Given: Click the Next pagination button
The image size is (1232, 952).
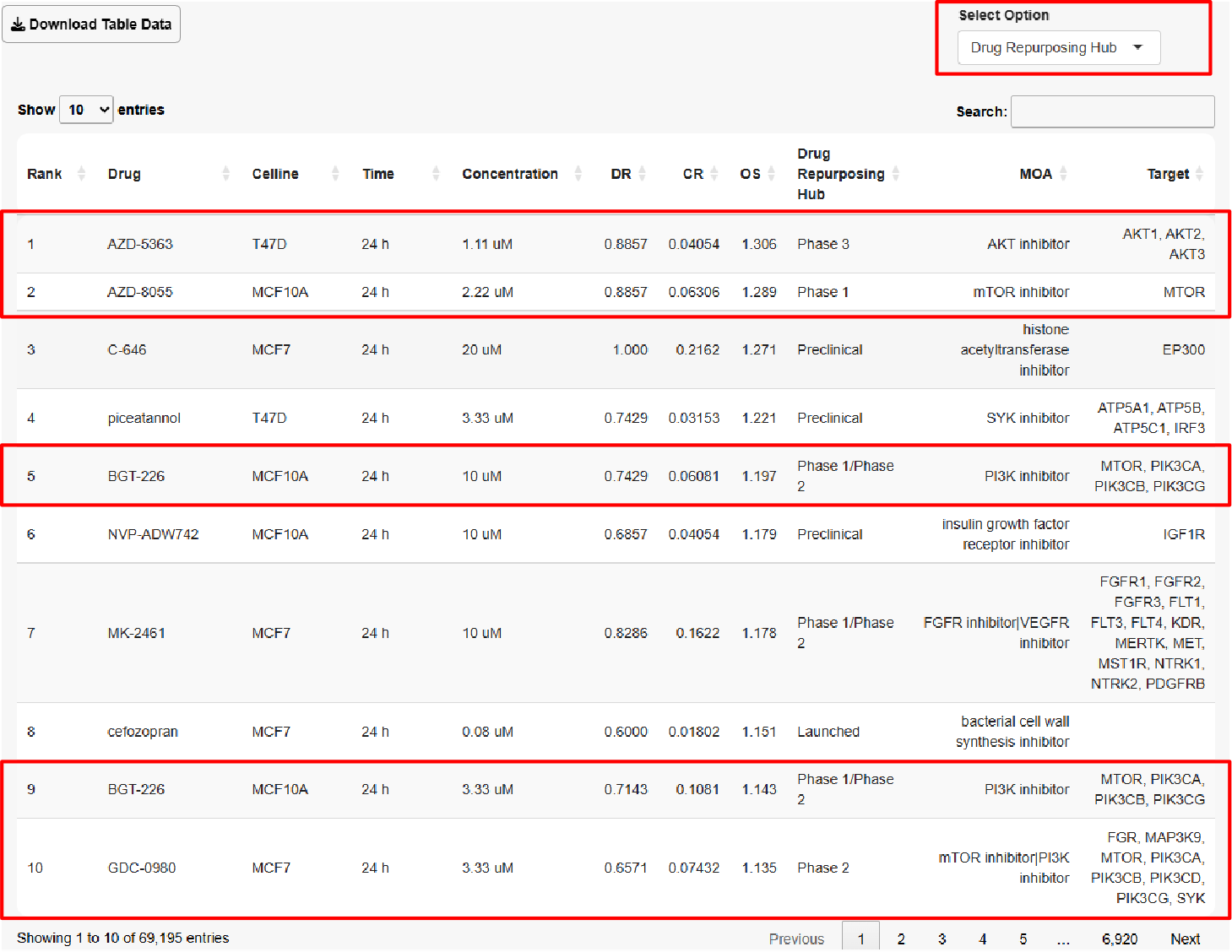Looking at the screenshot, I should 1185,938.
